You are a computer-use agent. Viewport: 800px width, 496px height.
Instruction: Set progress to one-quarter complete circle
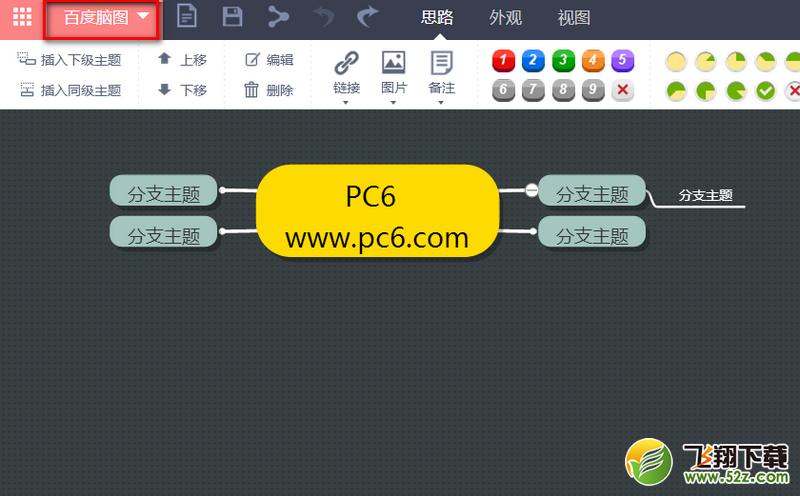click(x=736, y=62)
